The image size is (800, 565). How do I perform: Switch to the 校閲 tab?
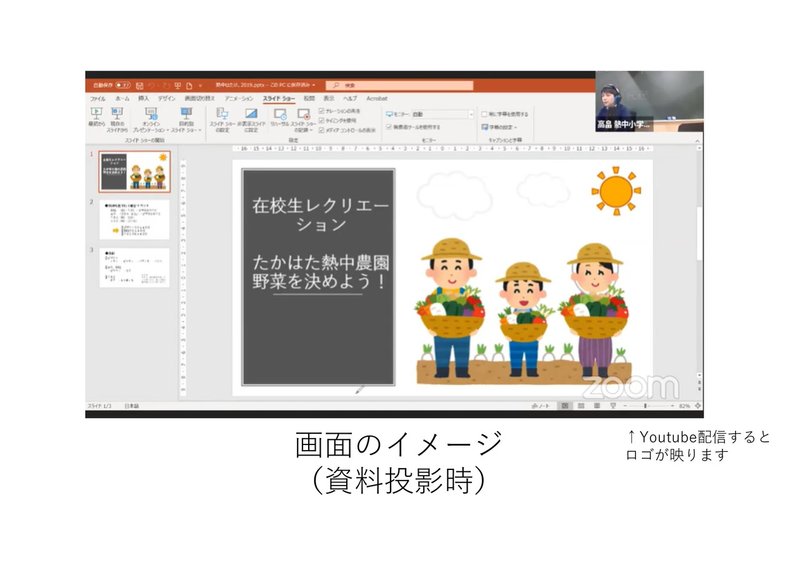(x=309, y=99)
